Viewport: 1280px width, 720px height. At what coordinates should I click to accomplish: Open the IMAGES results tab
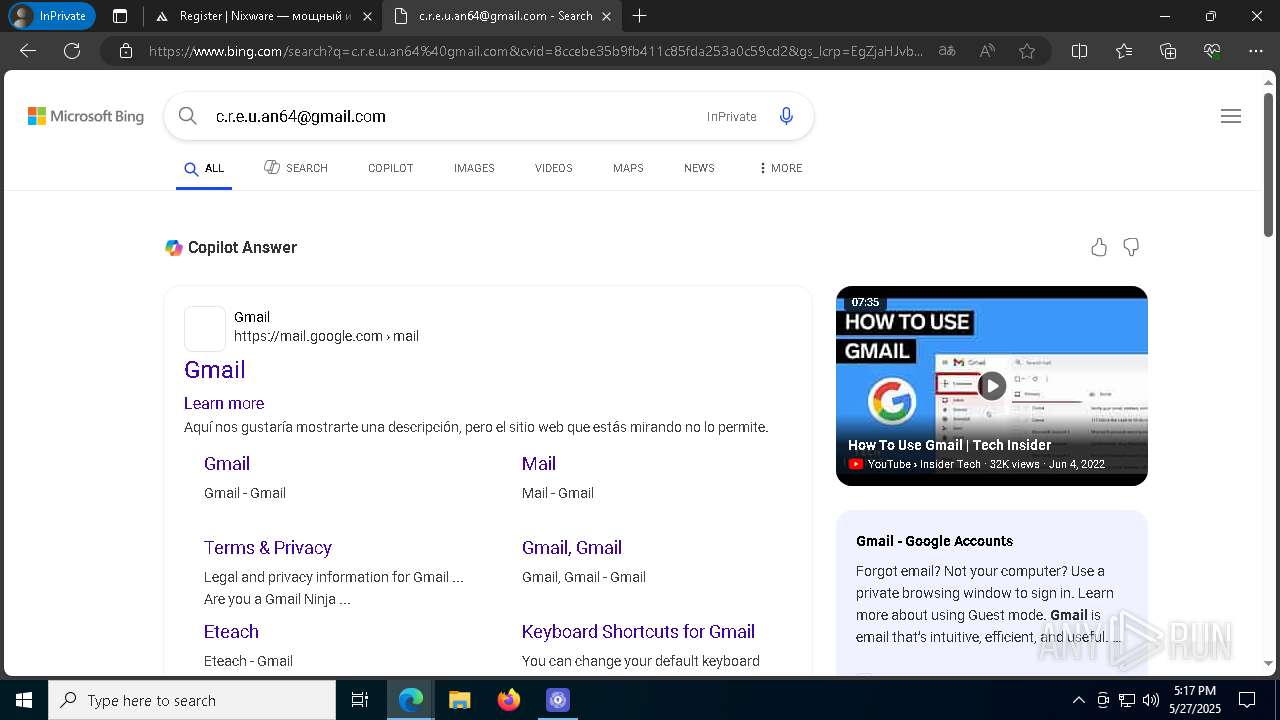click(x=474, y=168)
